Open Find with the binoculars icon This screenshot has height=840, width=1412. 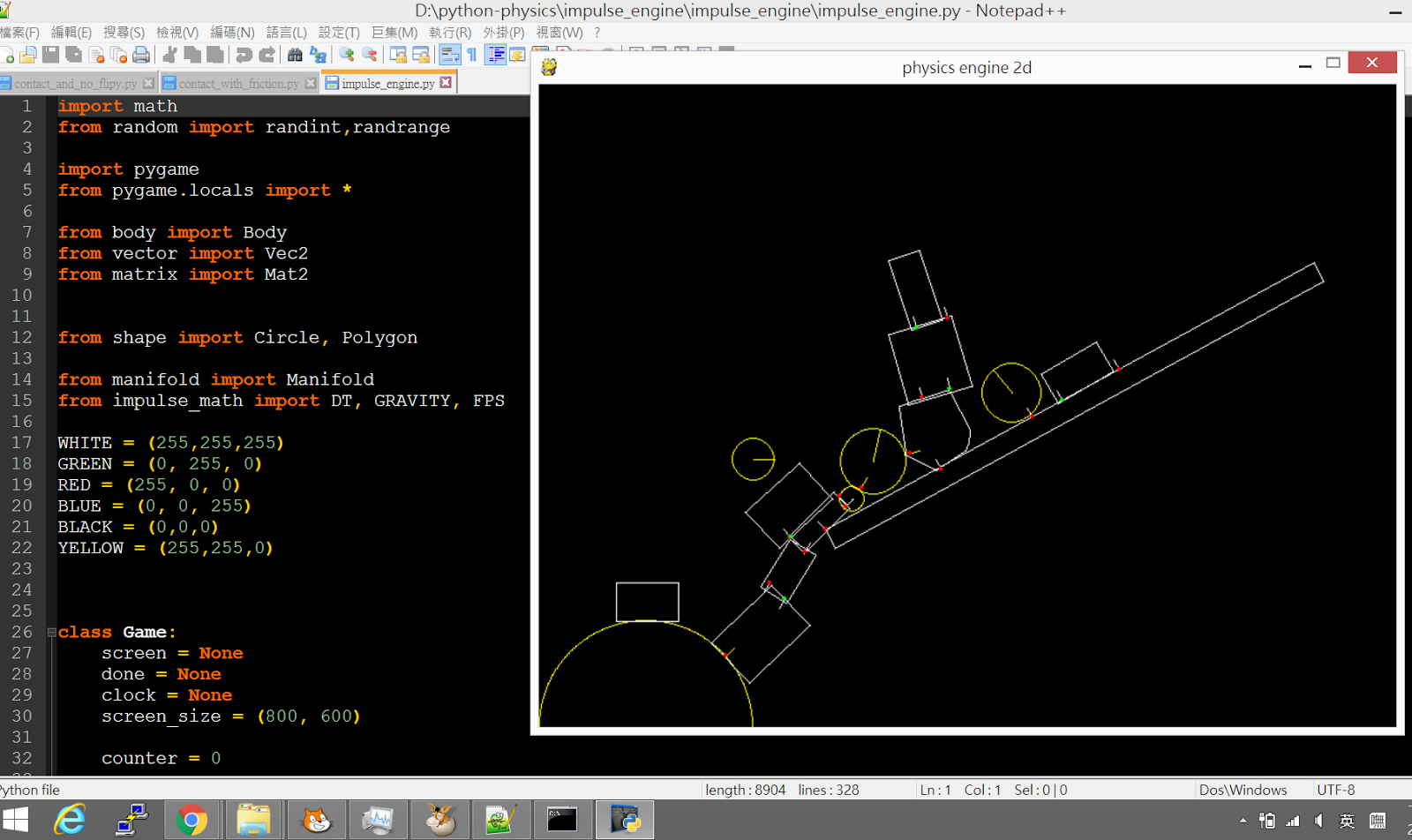point(295,56)
